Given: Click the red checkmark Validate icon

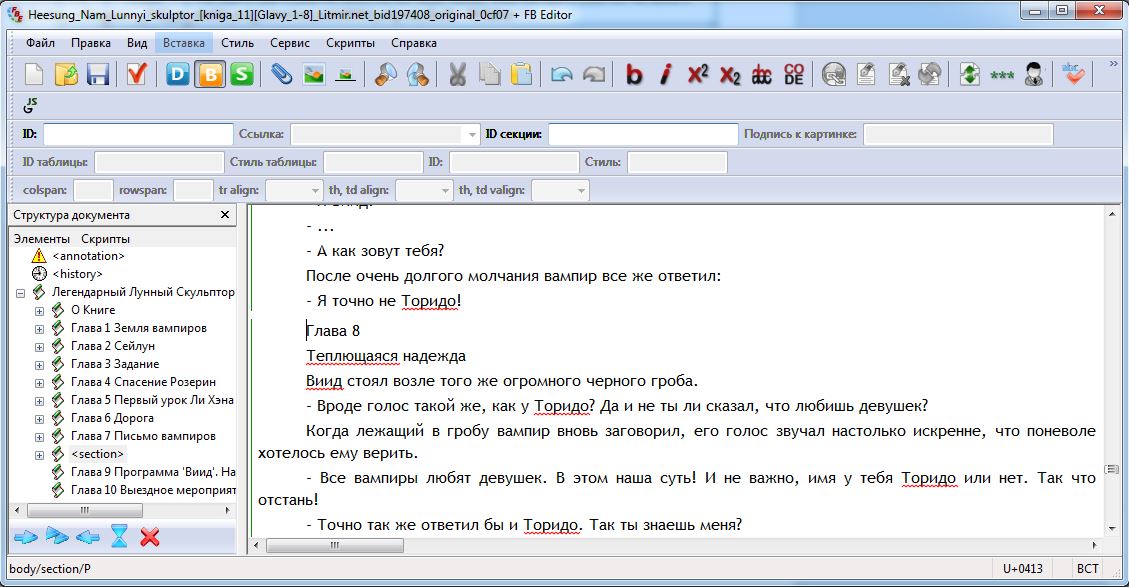Looking at the screenshot, I should coord(137,75).
